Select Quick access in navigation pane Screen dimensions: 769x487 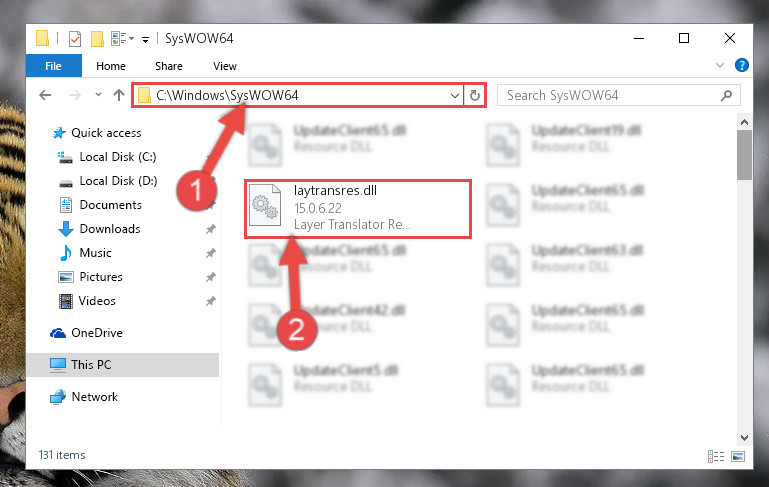[x=106, y=133]
